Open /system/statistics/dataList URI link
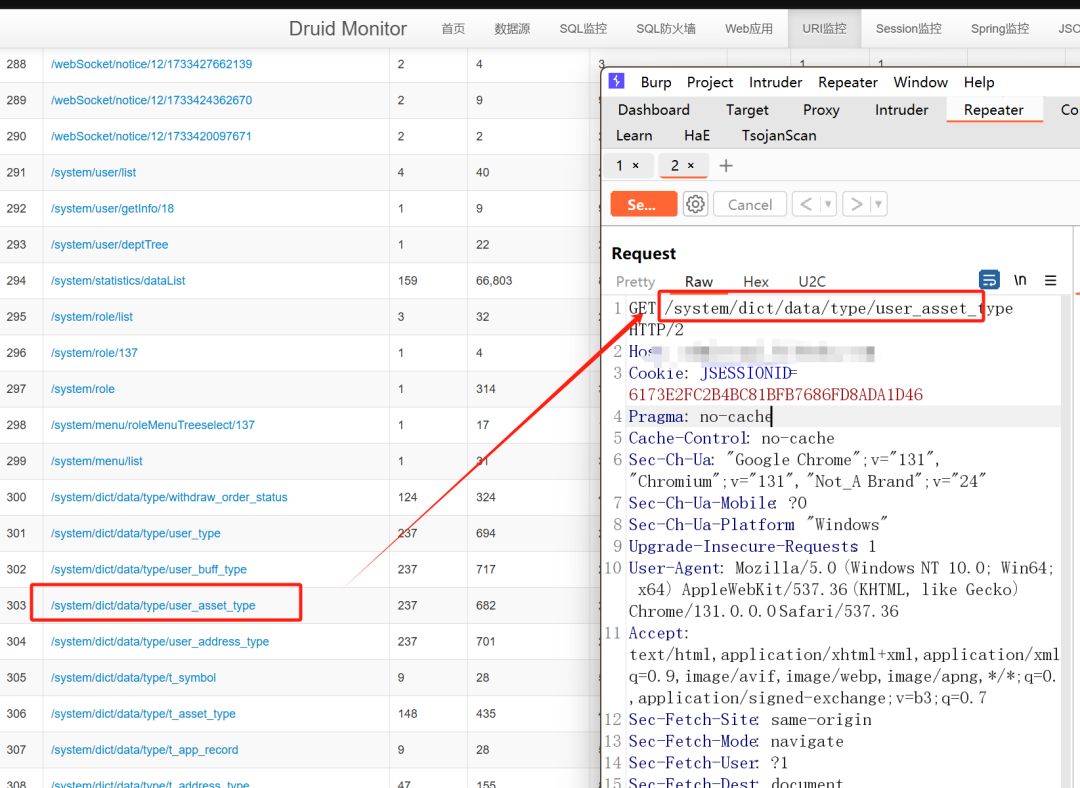Image resolution: width=1080 pixels, height=788 pixels. [118, 280]
